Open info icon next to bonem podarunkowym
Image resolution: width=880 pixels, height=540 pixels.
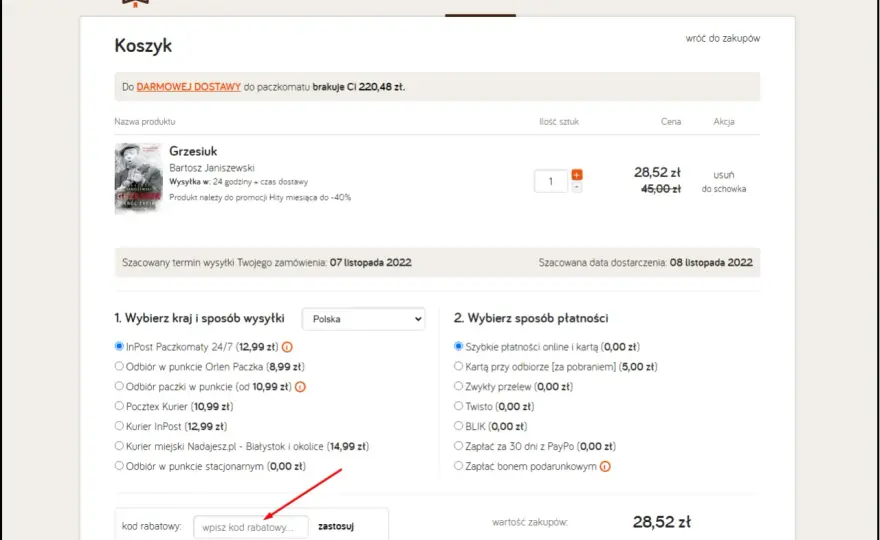(x=605, y=466)
